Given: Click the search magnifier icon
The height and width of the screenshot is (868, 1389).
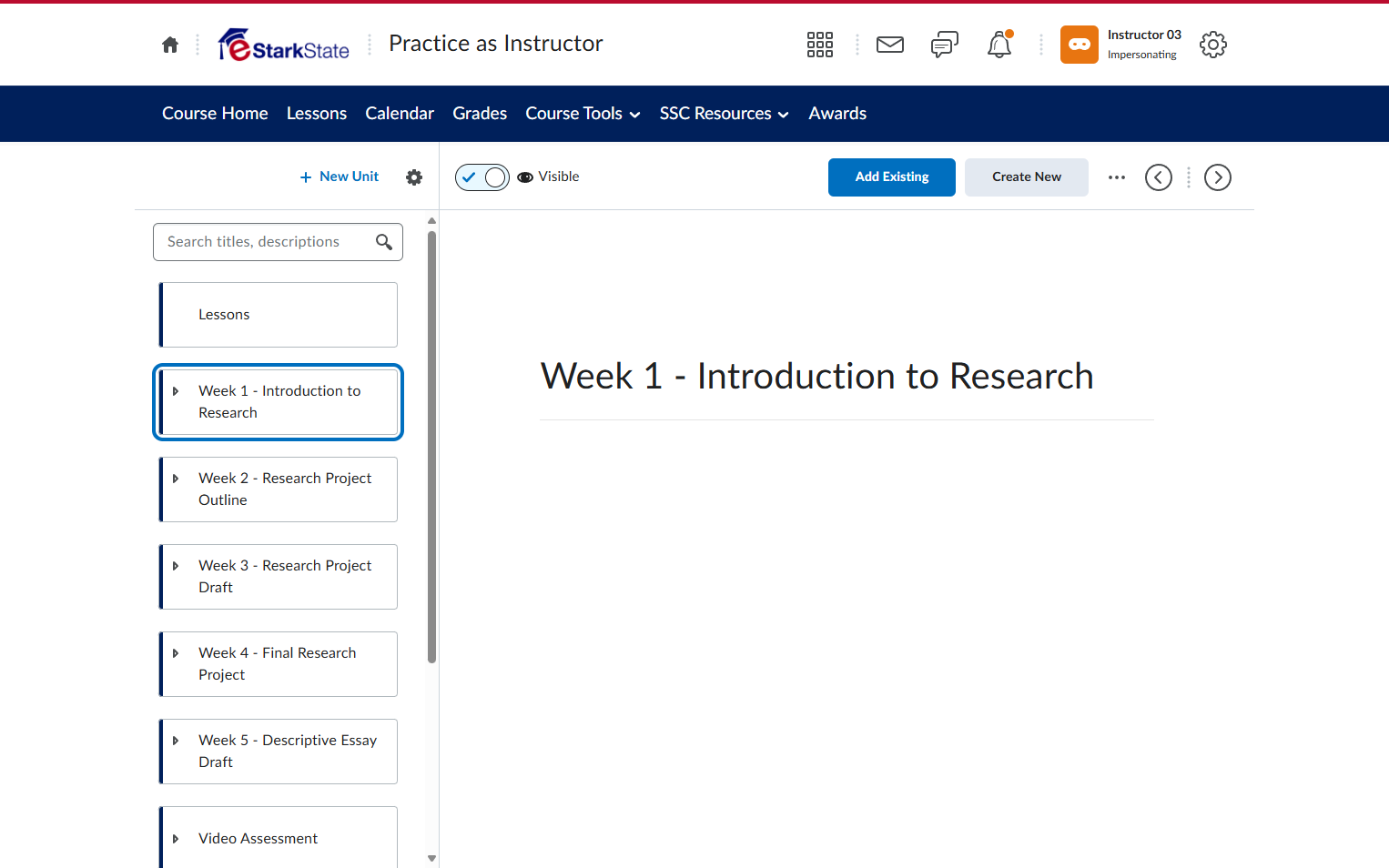Looking at the screenshot, I should tap(384, 242).
